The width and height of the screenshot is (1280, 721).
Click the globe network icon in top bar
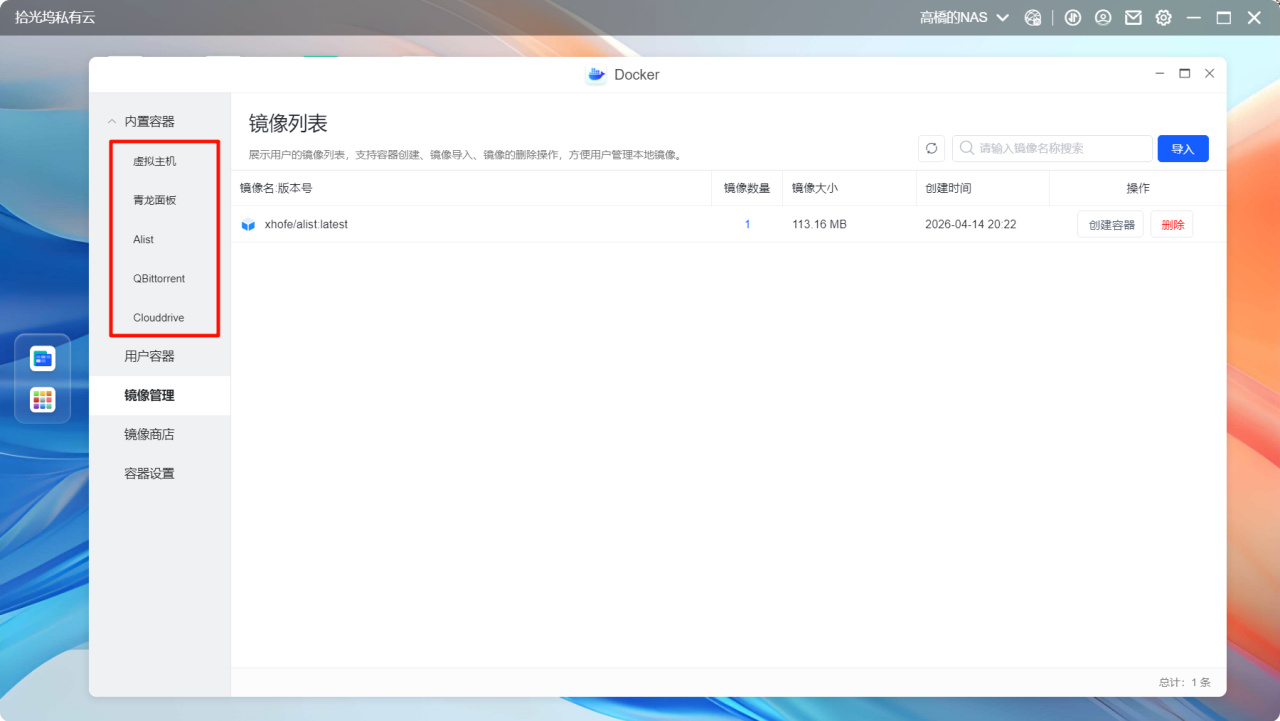[x=1033, y=18]
